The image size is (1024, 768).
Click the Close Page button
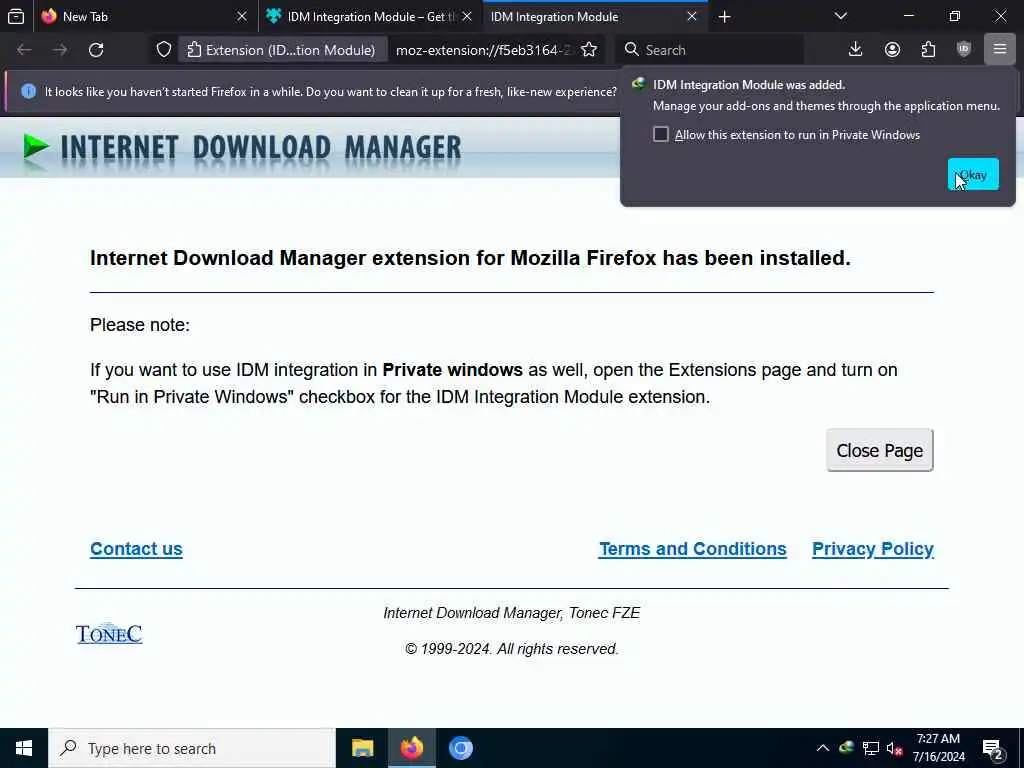[x=880, y=451]
